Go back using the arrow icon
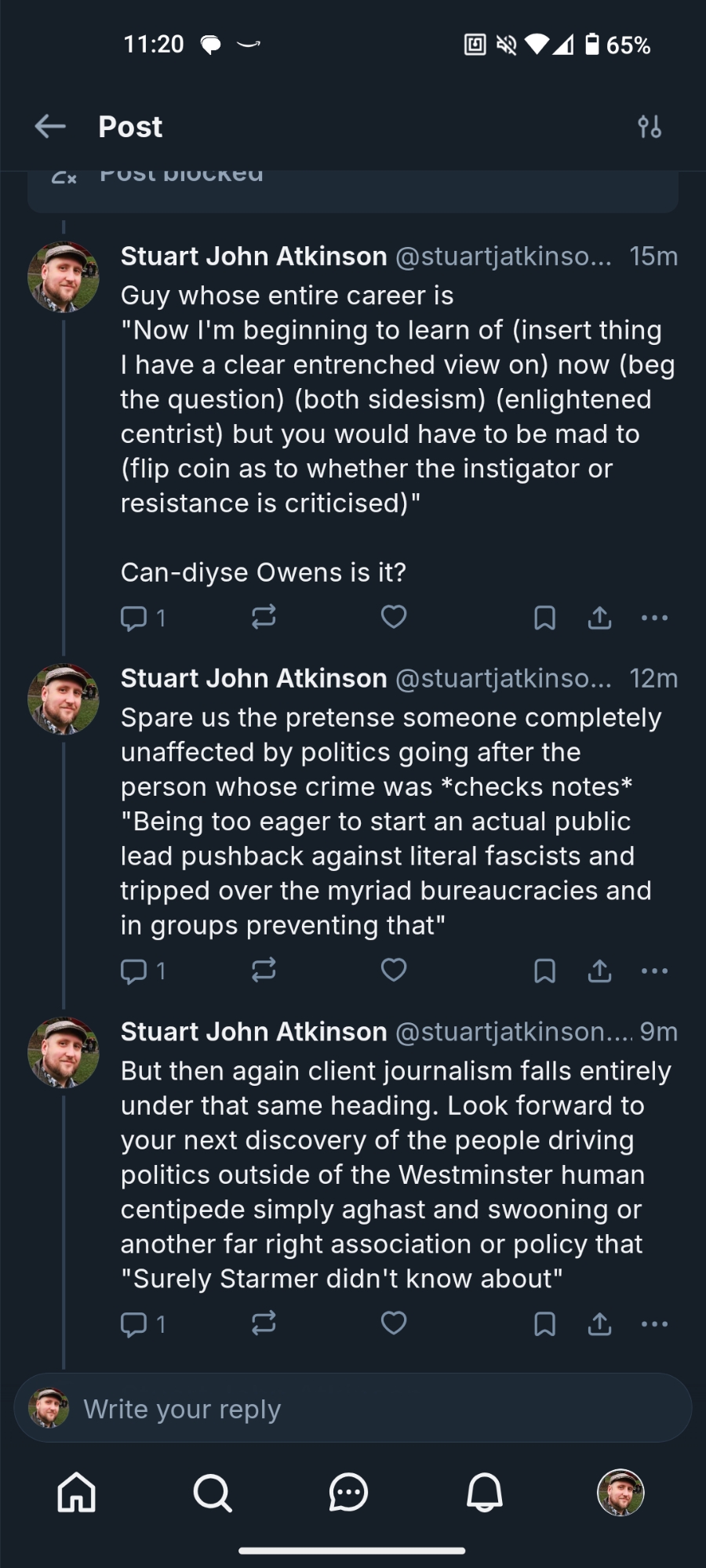Viewport: 706px width, 1568px height. coord(50,126)
